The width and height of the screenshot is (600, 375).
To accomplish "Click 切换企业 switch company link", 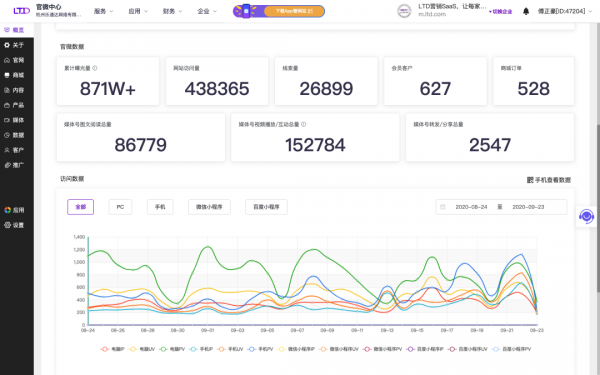I will (x=501, y=11).
